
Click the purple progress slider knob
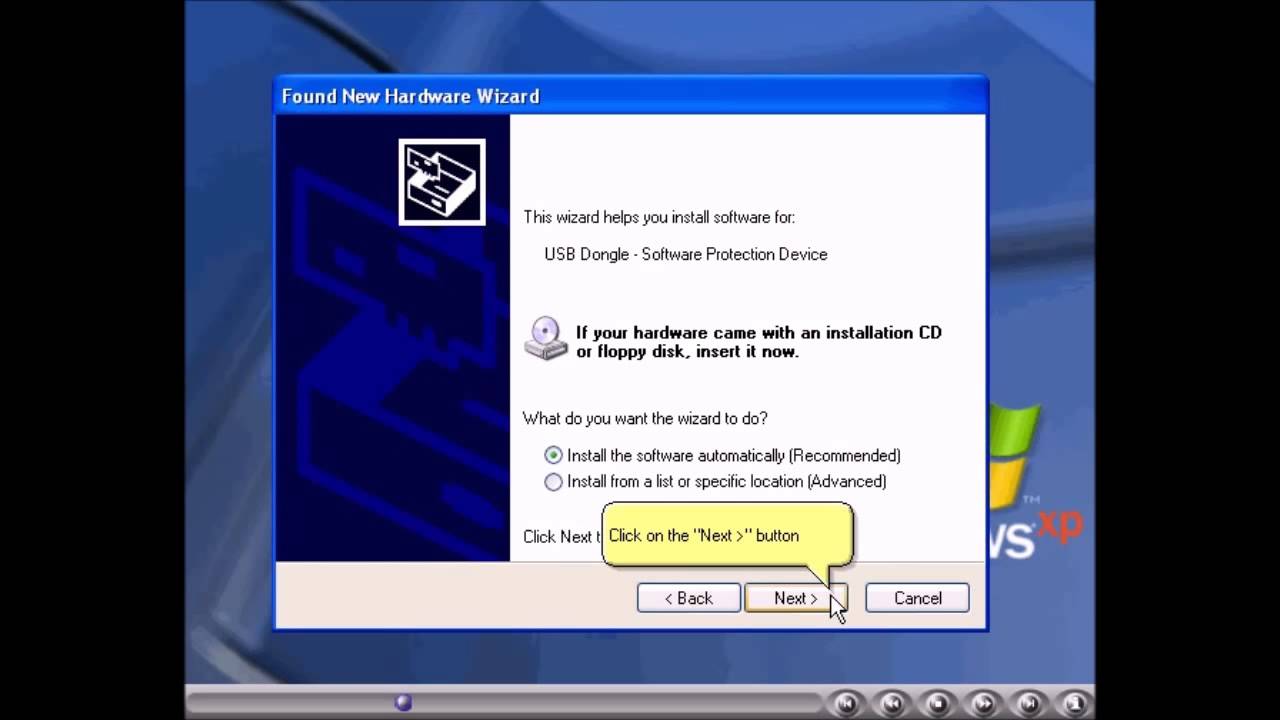[404, 702]
